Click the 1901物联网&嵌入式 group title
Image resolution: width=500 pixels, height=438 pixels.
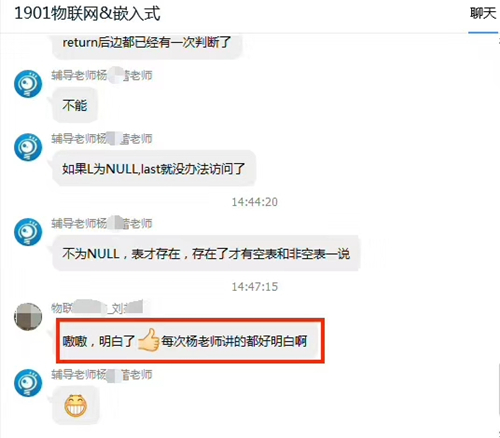tap(87, 13)
